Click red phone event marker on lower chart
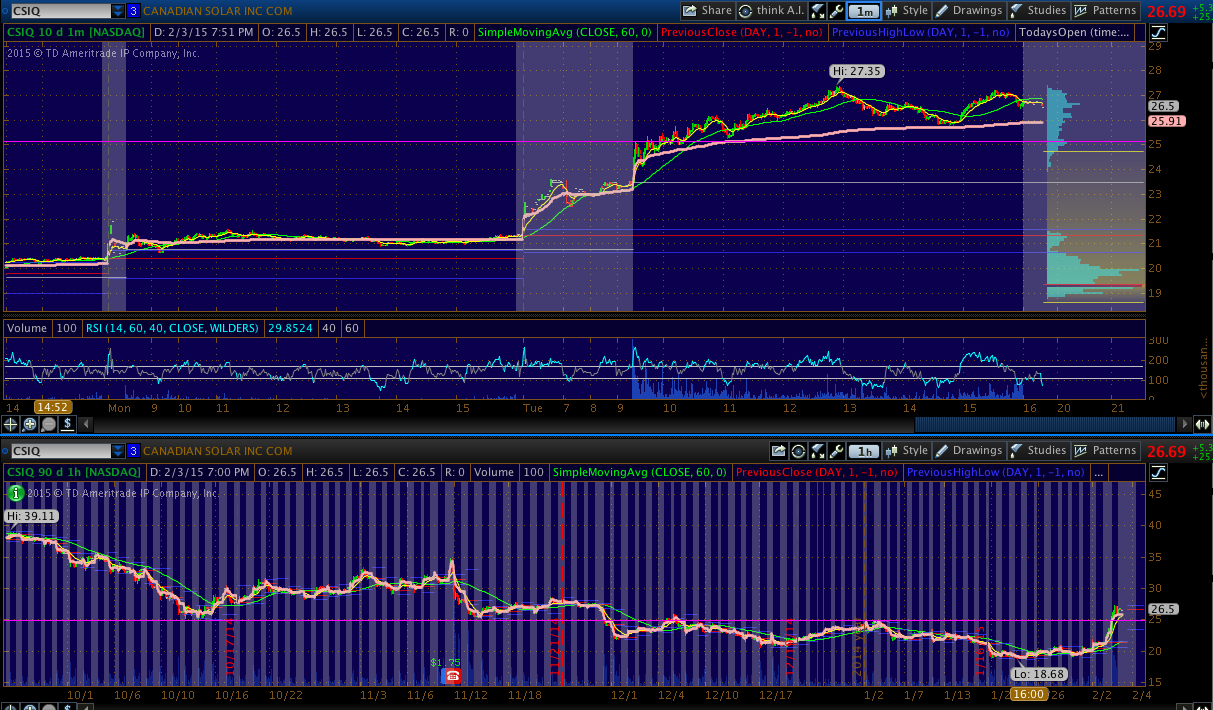The height and width of the screenshot is (710, 1213). [452, 677]
